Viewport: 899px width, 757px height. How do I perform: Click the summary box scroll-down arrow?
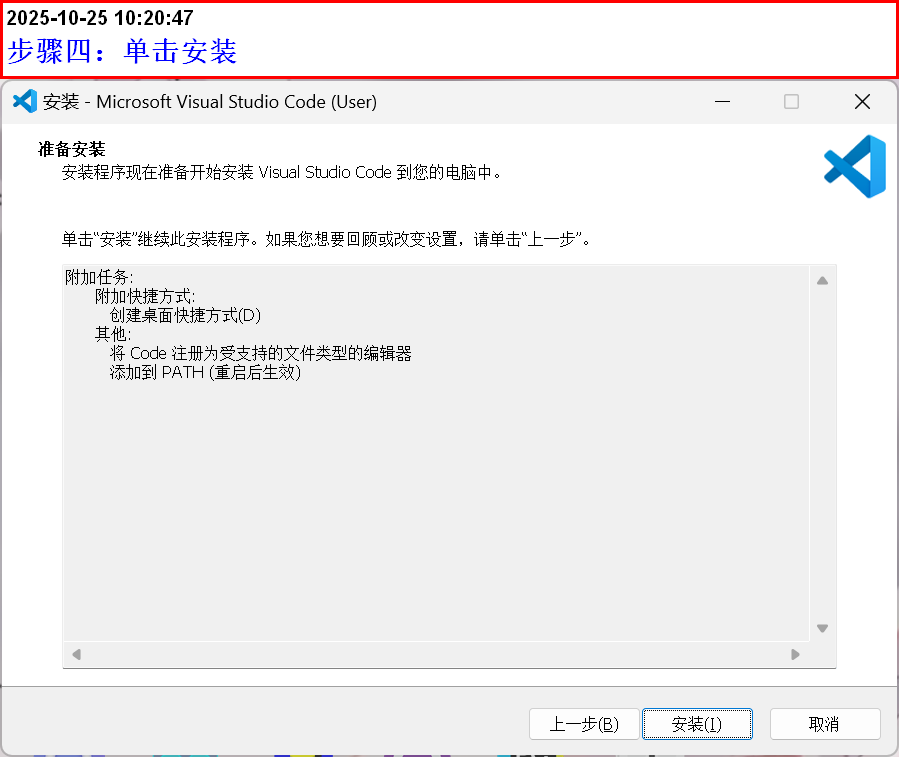[822, 629]
